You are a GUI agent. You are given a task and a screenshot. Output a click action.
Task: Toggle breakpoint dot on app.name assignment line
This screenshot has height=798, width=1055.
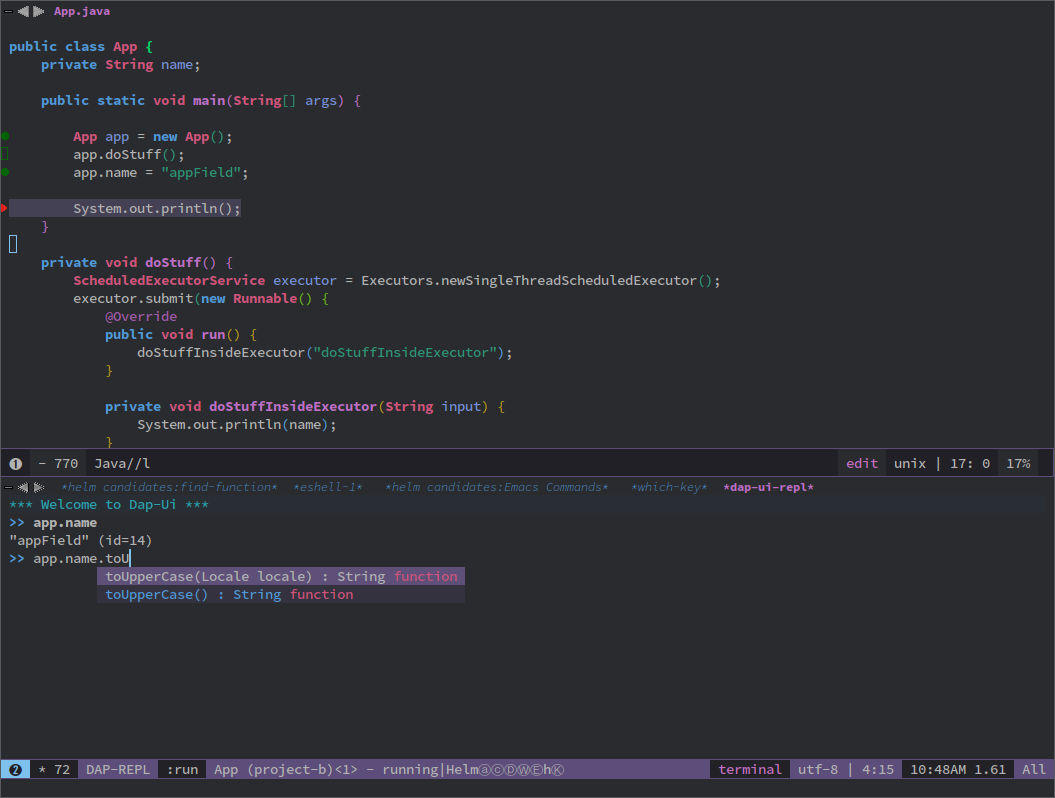pos(5,172)
